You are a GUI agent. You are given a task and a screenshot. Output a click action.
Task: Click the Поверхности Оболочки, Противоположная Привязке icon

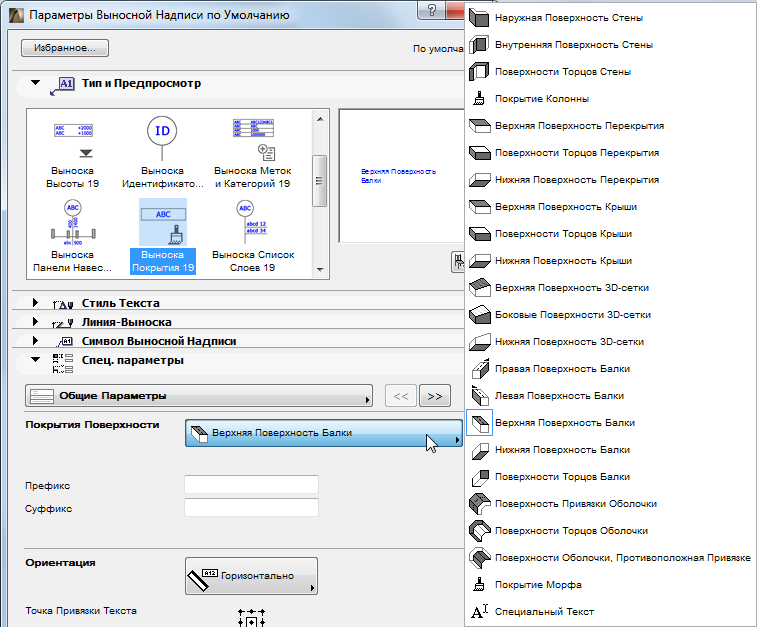tap(479, 558)
